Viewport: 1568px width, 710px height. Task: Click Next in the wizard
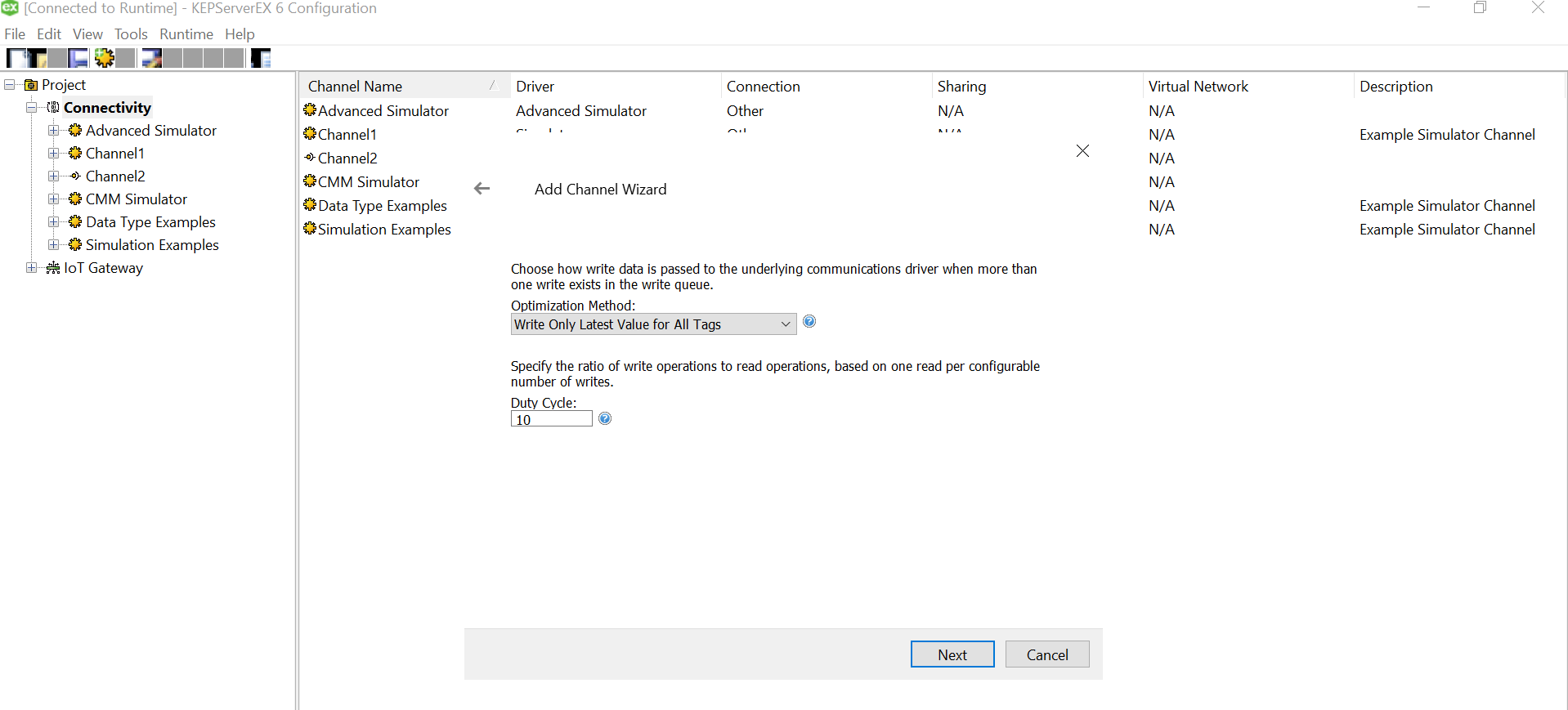click(x=952, y=654)
